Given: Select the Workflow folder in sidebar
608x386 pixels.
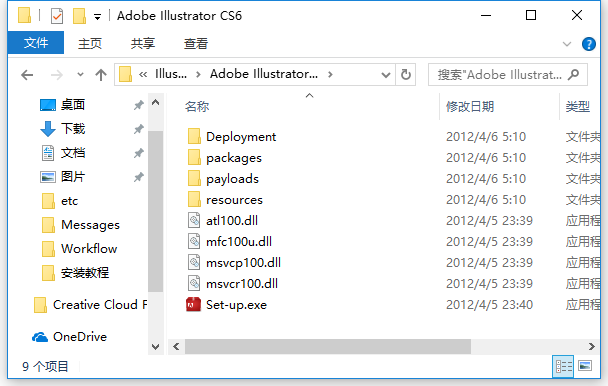Looking at the screenshot, I should tap(79, 249).
